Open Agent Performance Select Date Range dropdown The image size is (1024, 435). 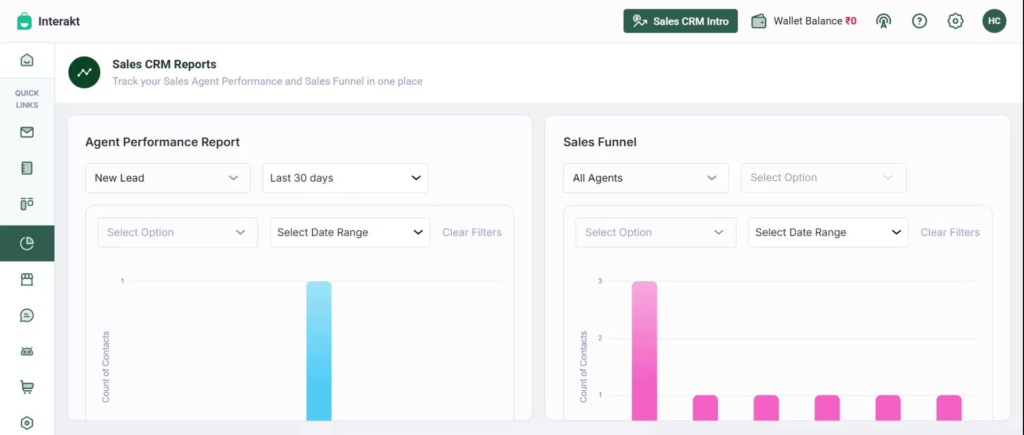click(350, 233)
